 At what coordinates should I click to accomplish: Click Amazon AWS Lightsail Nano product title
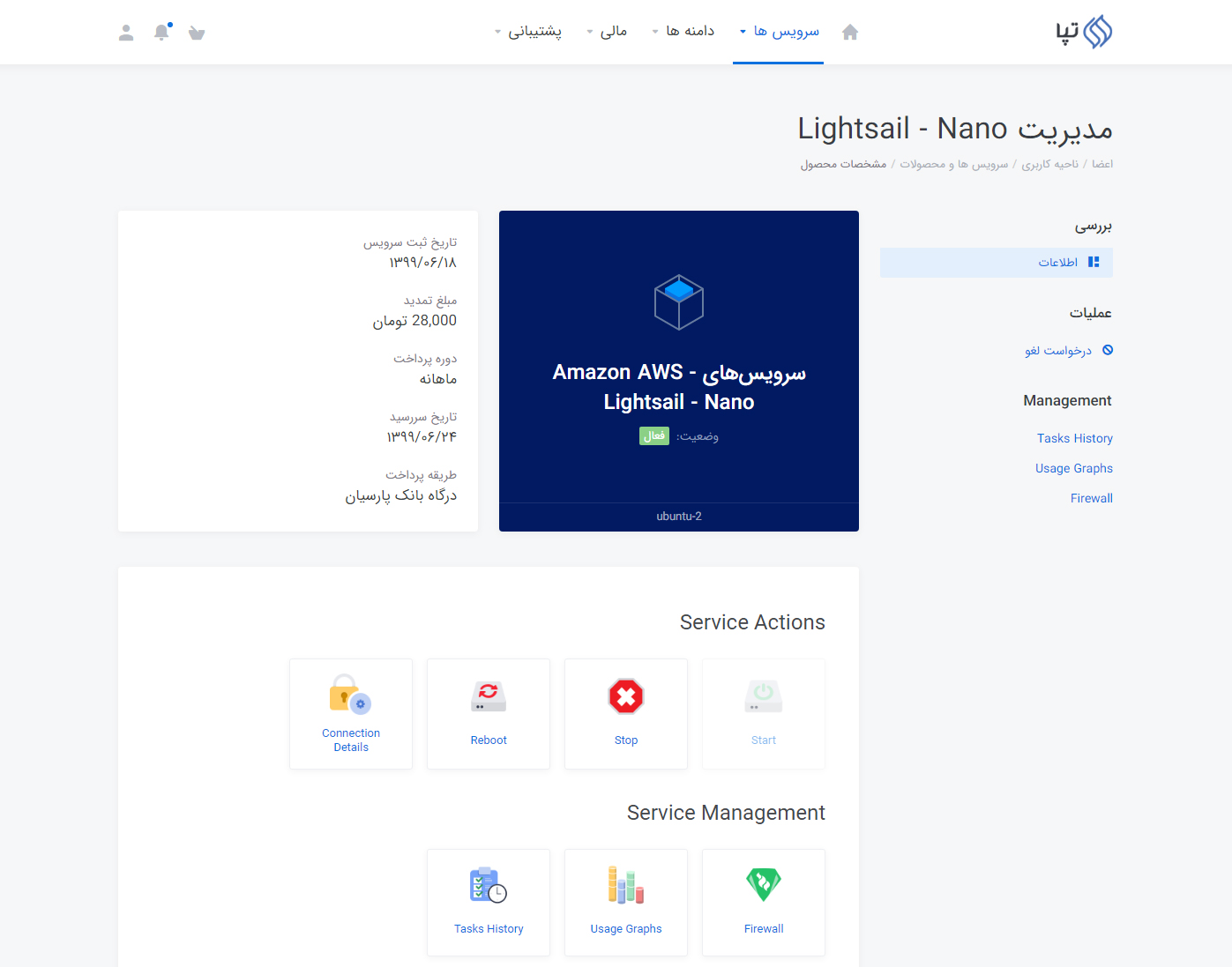click(679, 387)
